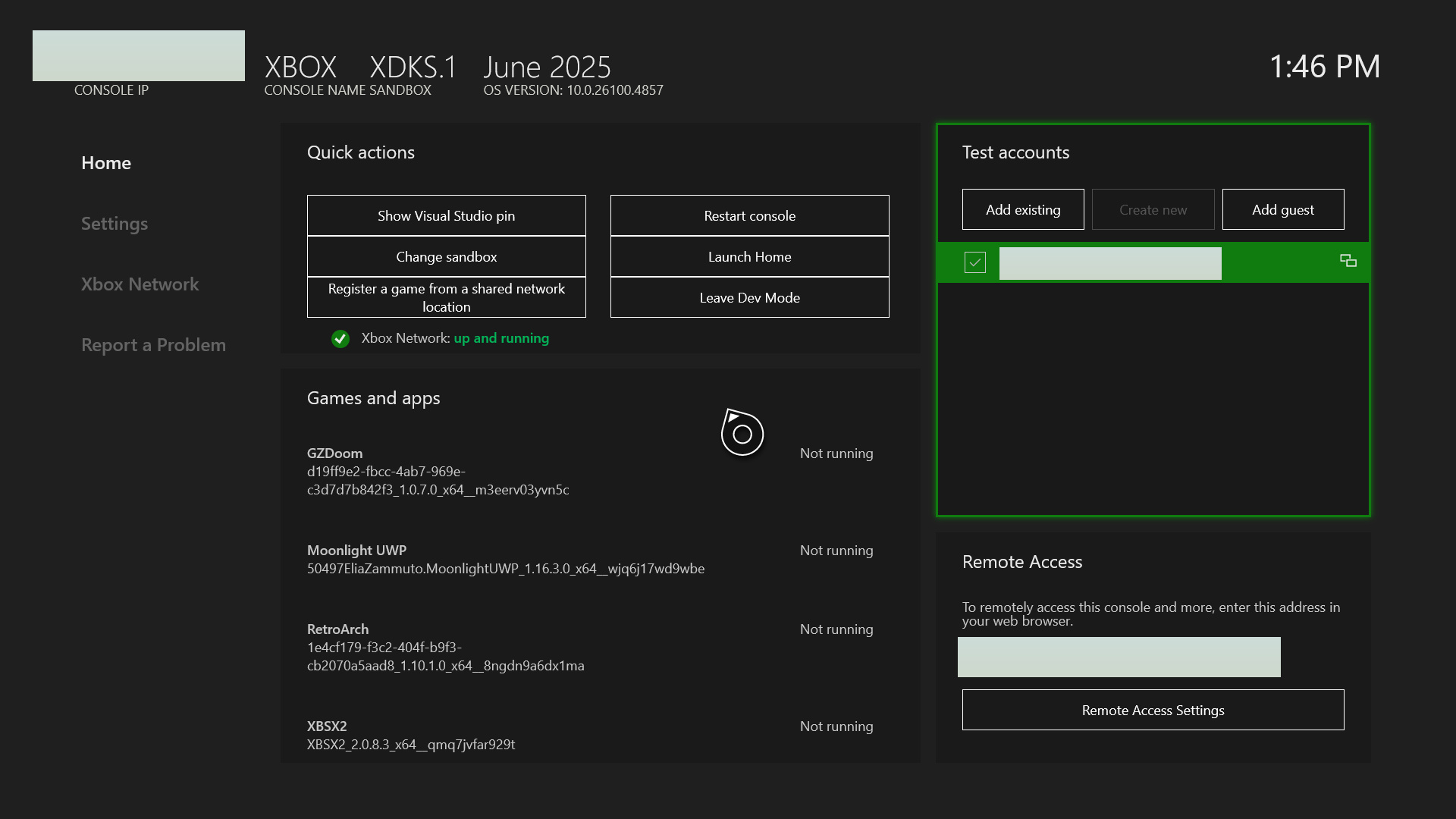
Task: Click the remote access address field
Action: pos(1119,657)
